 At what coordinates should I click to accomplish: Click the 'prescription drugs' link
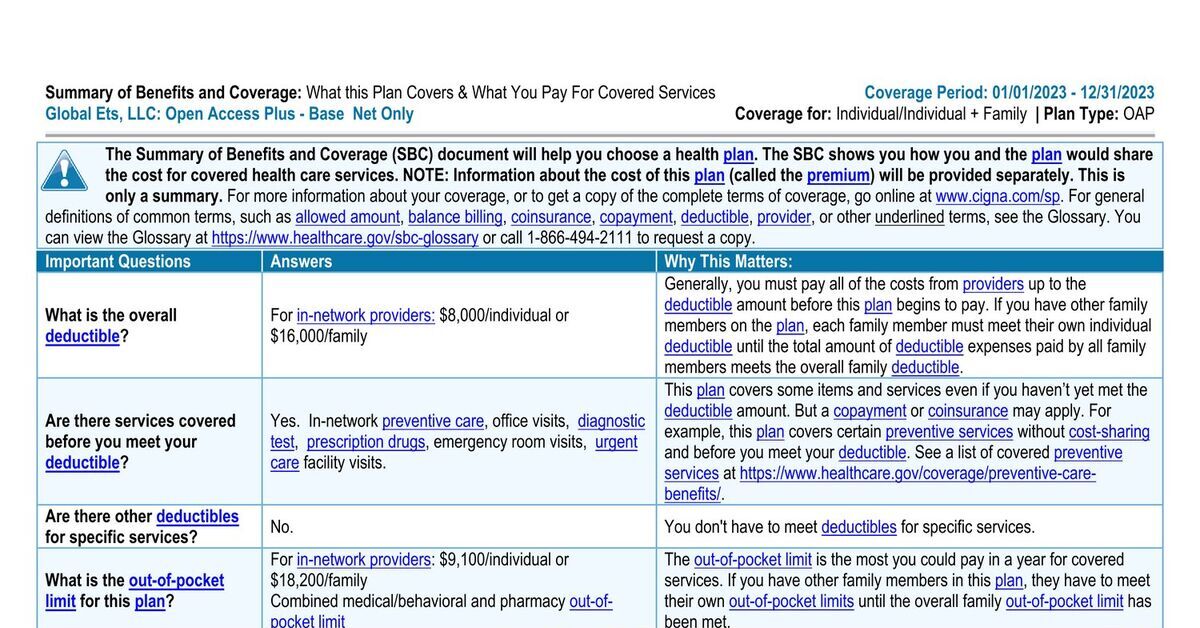coord(366,442)
